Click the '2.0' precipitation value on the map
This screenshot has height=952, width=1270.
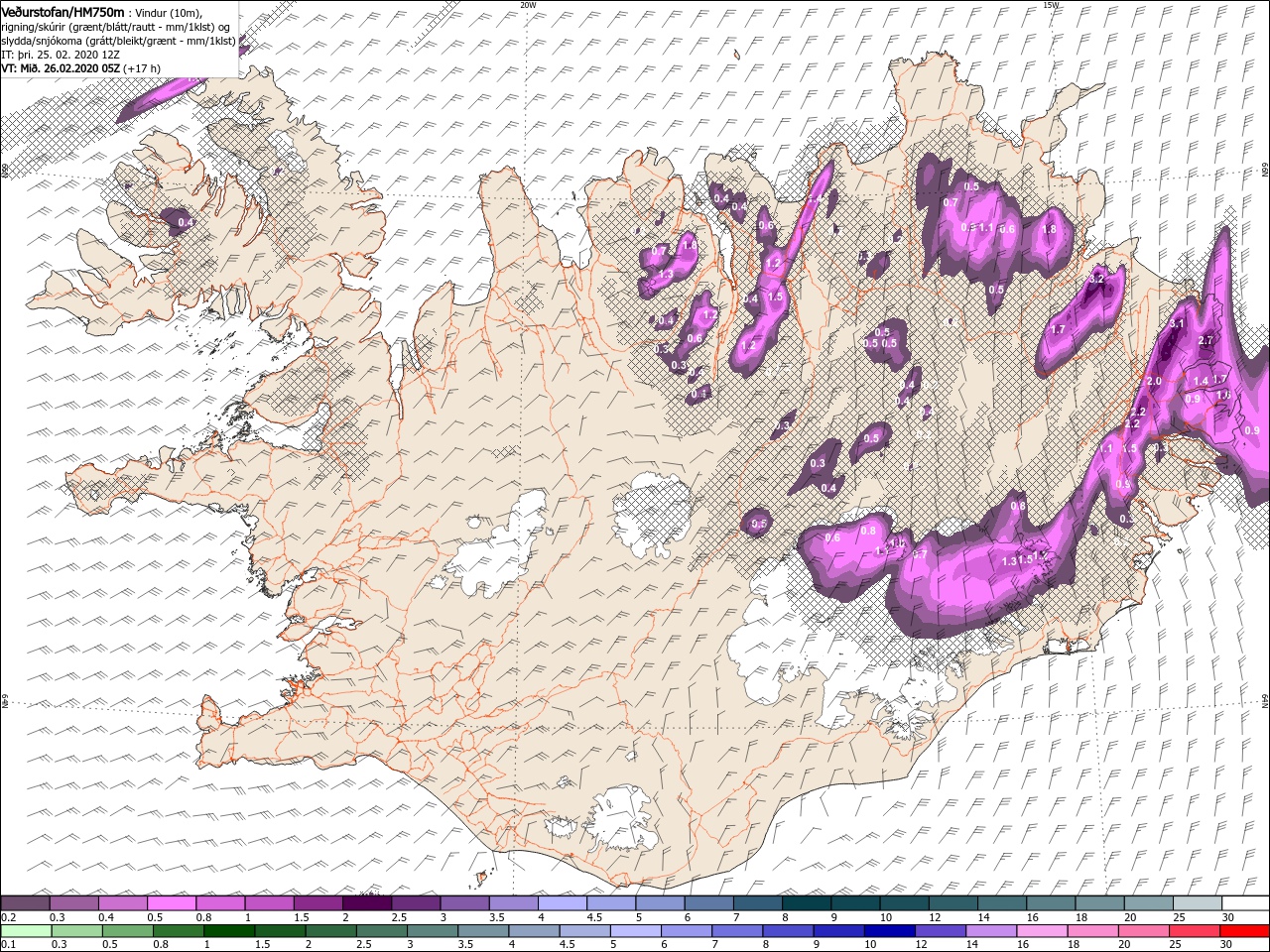pyautogui.click(x=1154, y=382)
